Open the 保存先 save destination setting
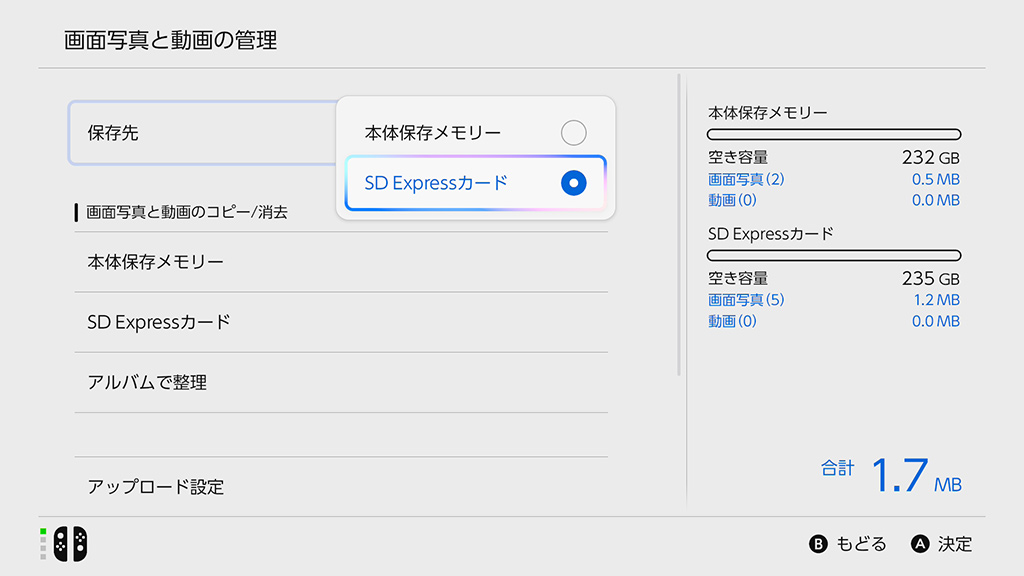 point(200,133)
